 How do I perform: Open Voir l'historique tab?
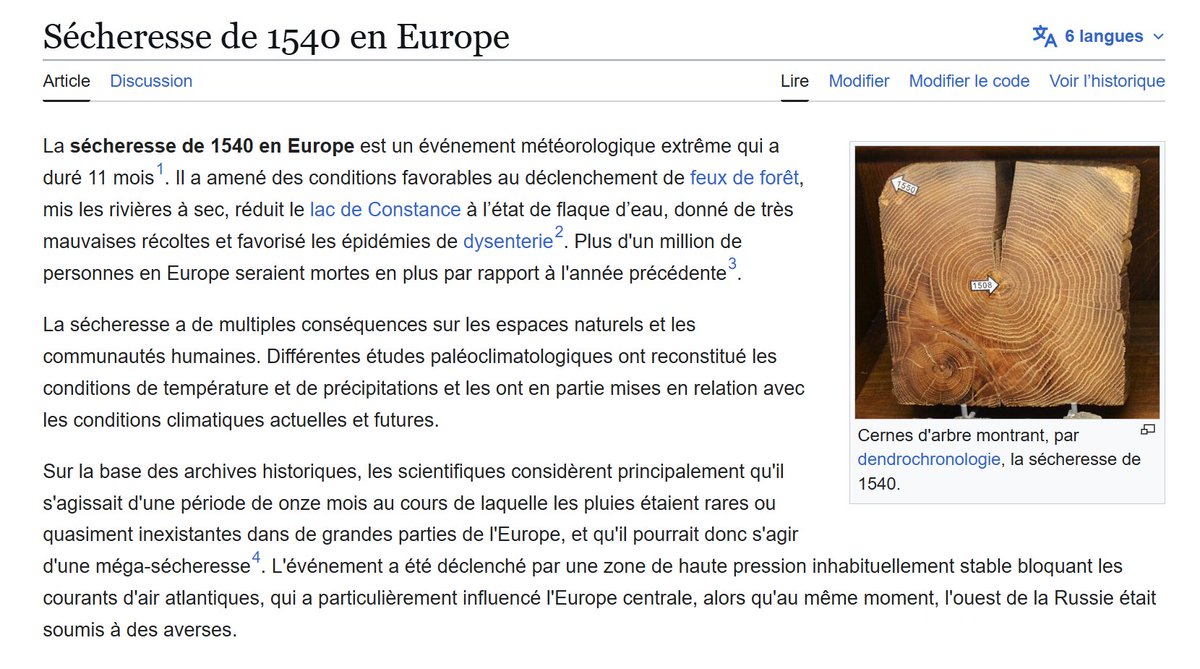pos(1107,81)
